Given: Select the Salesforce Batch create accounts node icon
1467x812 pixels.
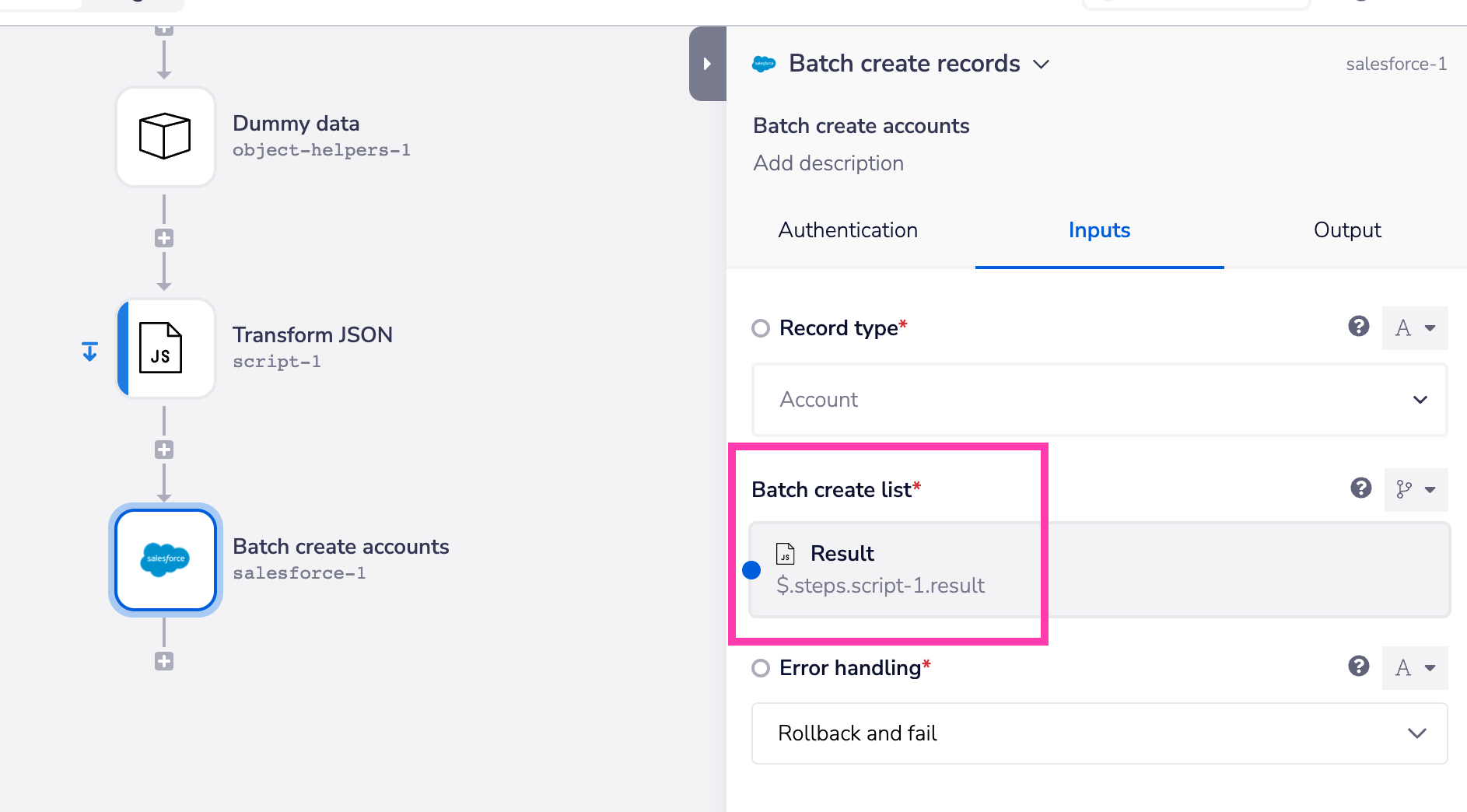Looking at the screenshot, I should tap(165, 560).
